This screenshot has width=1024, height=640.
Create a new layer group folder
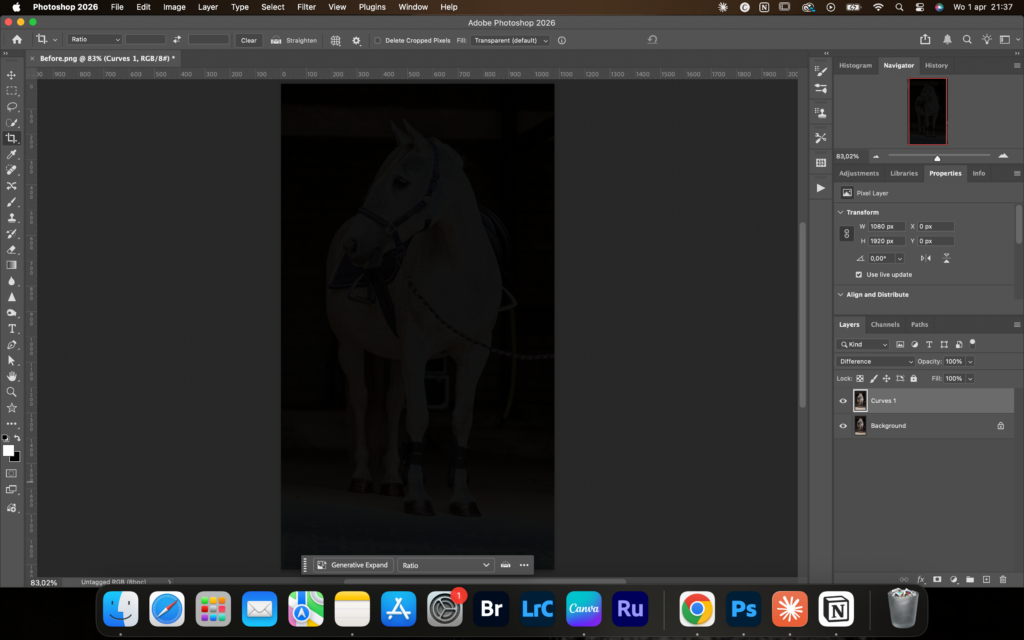[970, 579]
